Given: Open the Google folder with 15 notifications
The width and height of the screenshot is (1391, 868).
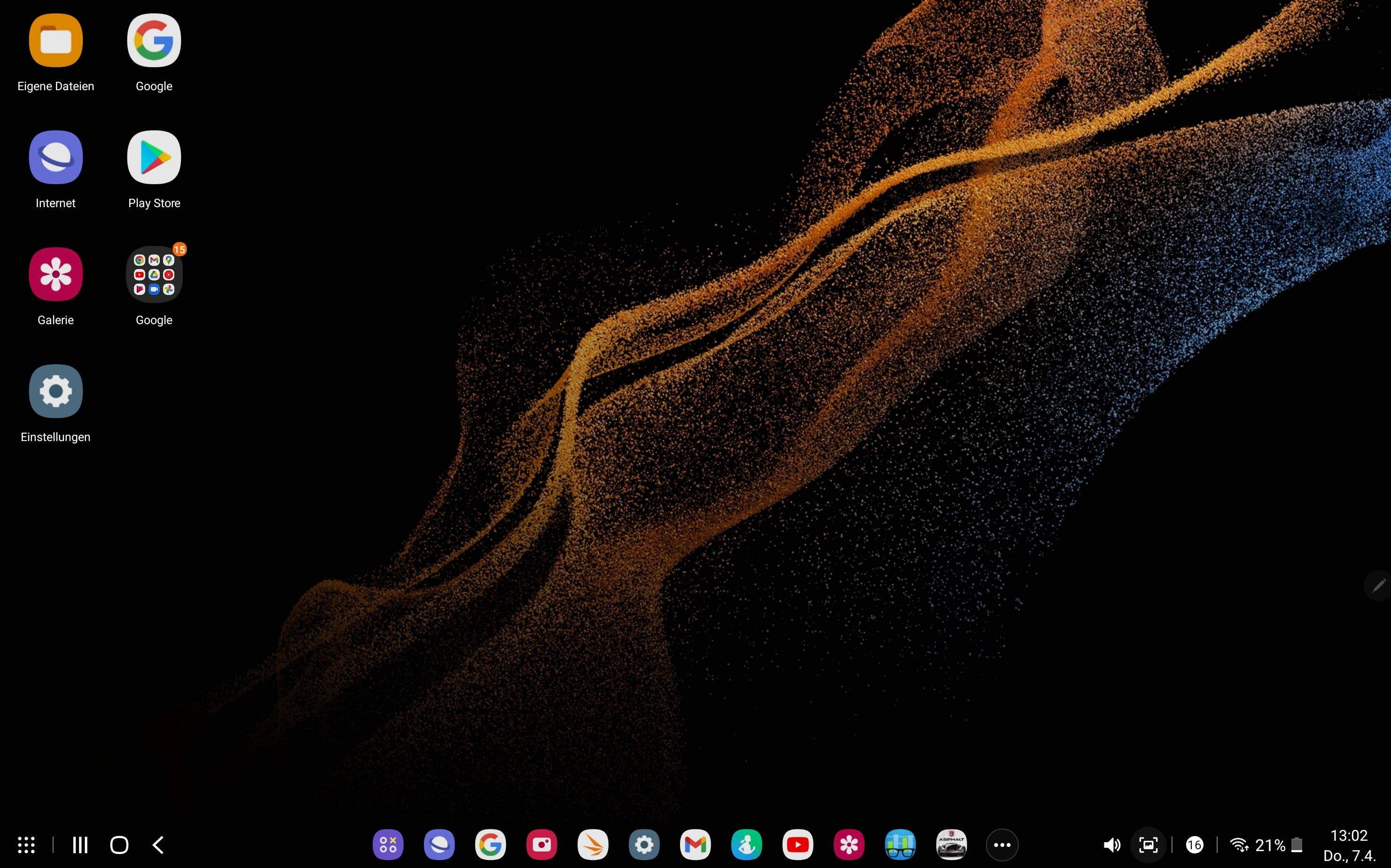Looking at the screenshot, I should [x=154, y=274].
